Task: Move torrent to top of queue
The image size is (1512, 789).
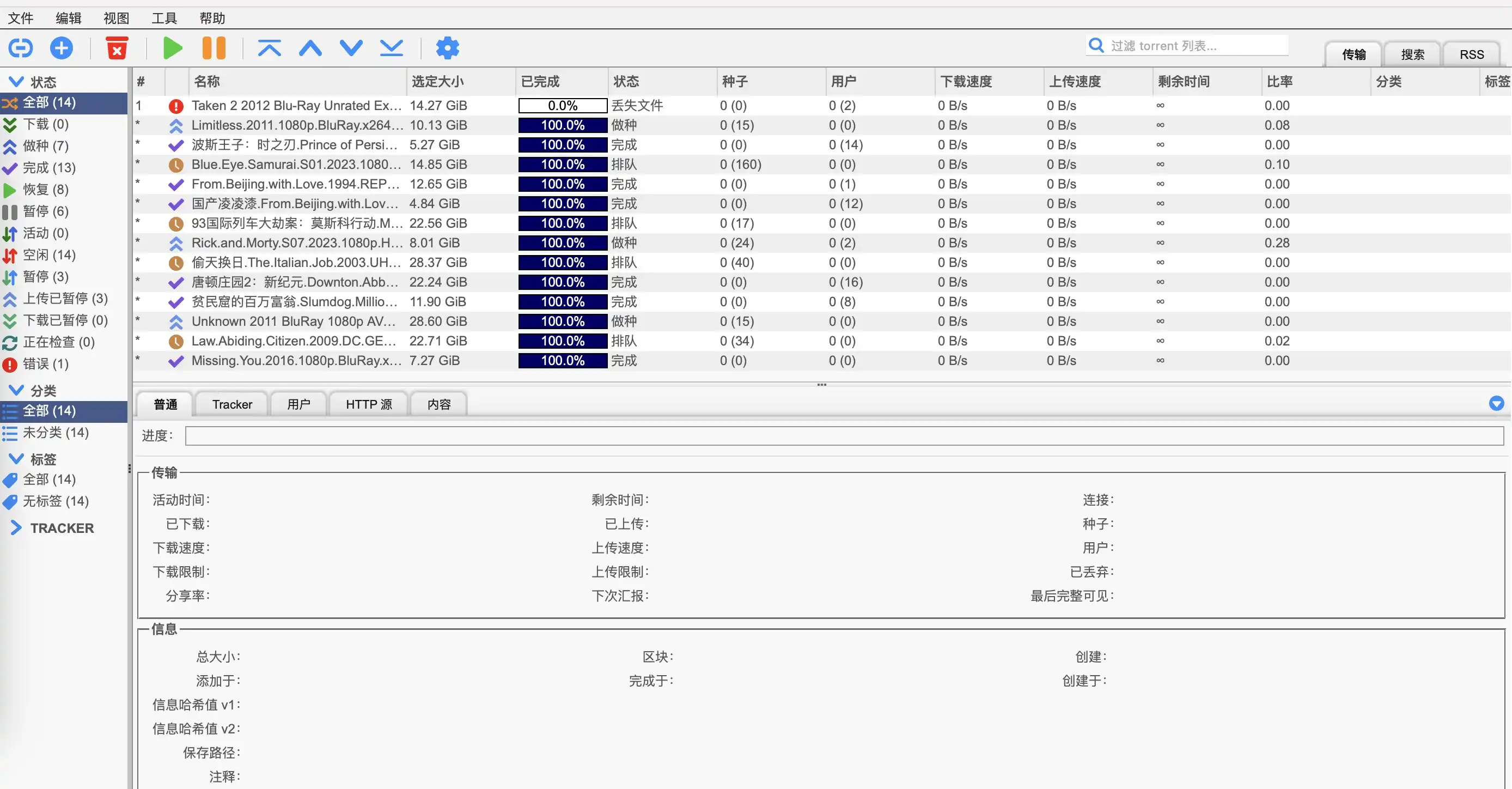Action: (x=270, y=47)
